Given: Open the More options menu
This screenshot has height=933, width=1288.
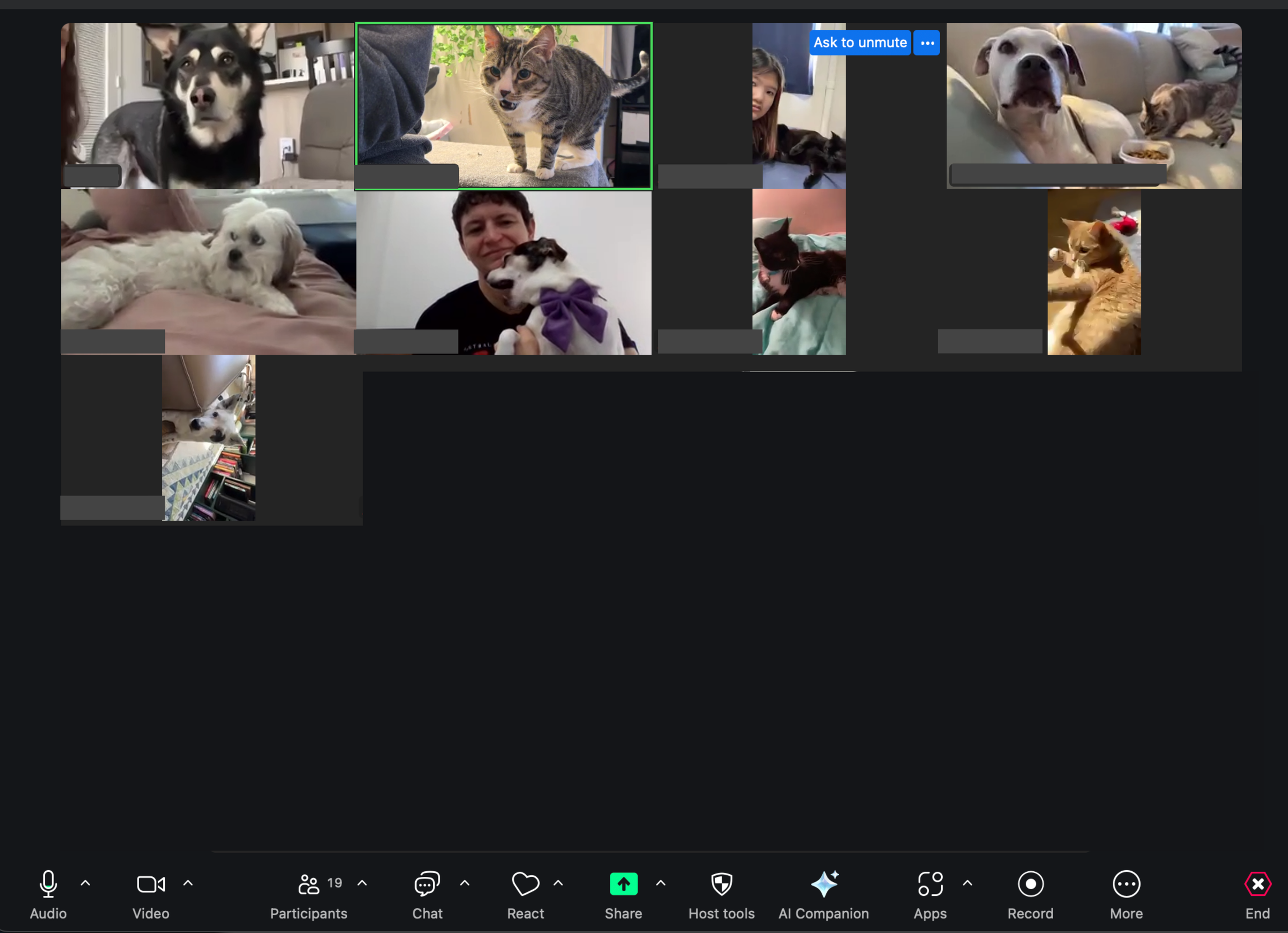Looking at the screenshot, I should 1126,884.
